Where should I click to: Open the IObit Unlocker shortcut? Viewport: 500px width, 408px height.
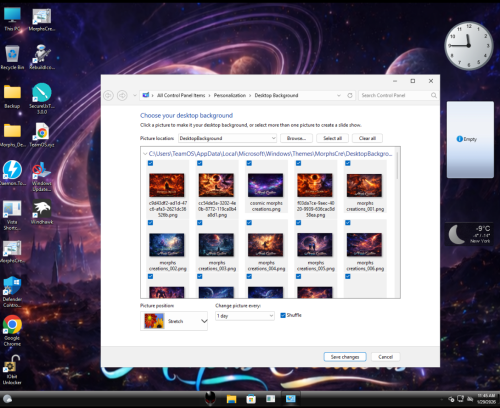[x=12, y=369]
